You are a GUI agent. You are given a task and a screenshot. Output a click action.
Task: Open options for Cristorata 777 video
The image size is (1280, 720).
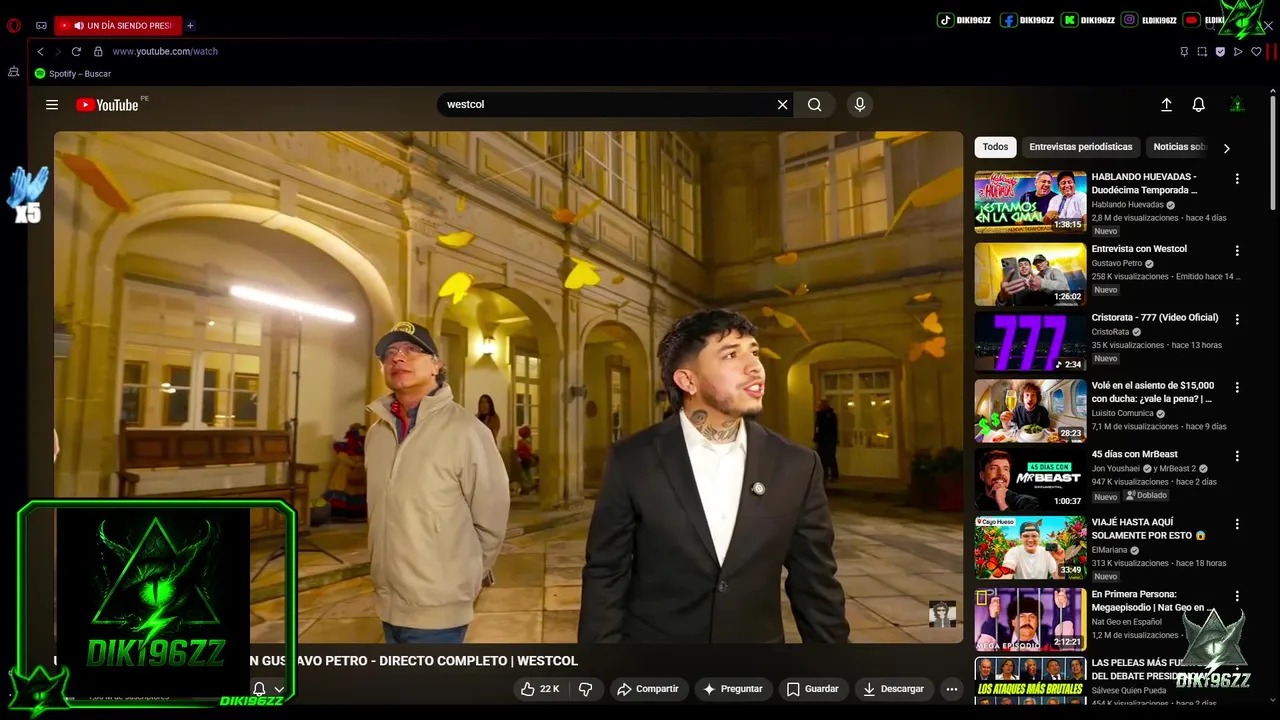coord(1237,320)
